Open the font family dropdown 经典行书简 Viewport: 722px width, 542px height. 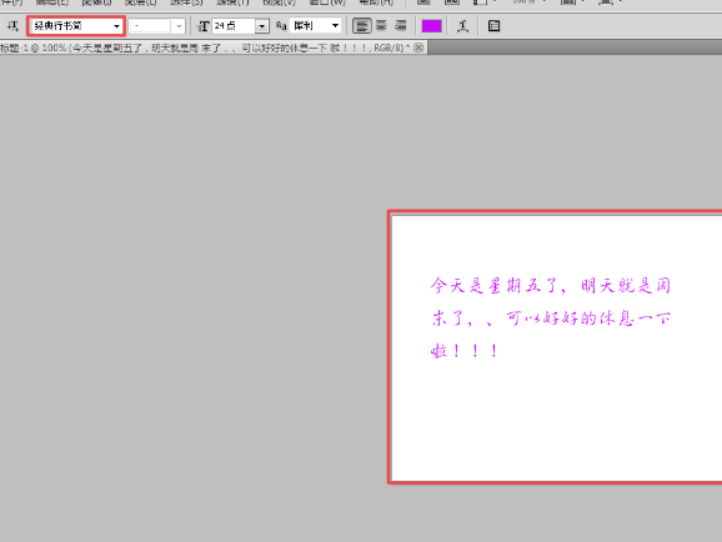76,26
